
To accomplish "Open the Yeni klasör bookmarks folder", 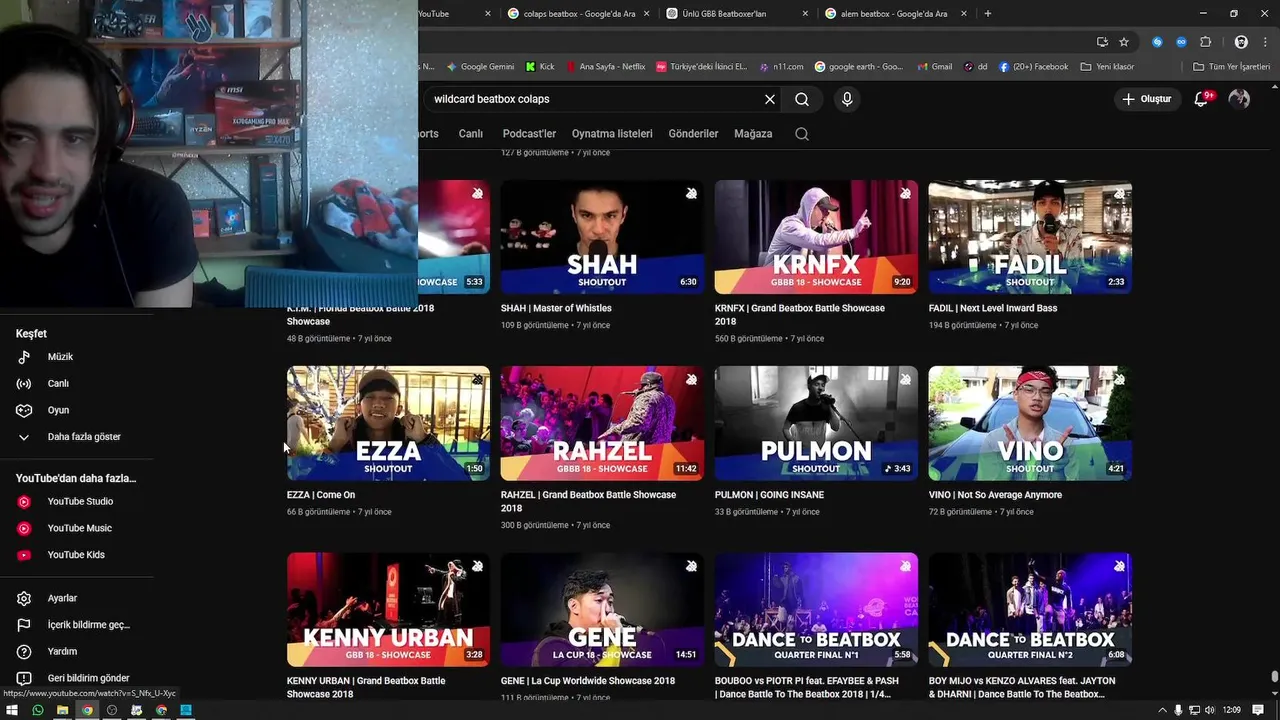I will [1107, 67].
